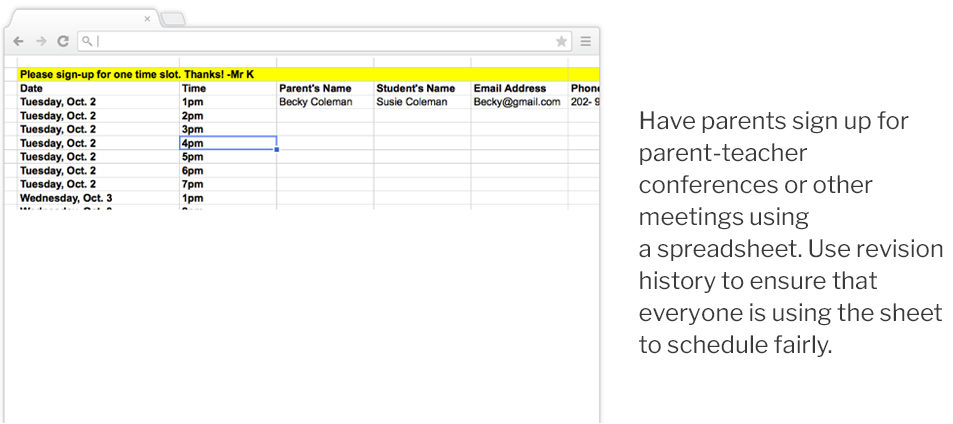Image resolution: width=953 pixels, height=424 pixels.
Task: Click the browser back arrow
Action: (x=19, y=41)
